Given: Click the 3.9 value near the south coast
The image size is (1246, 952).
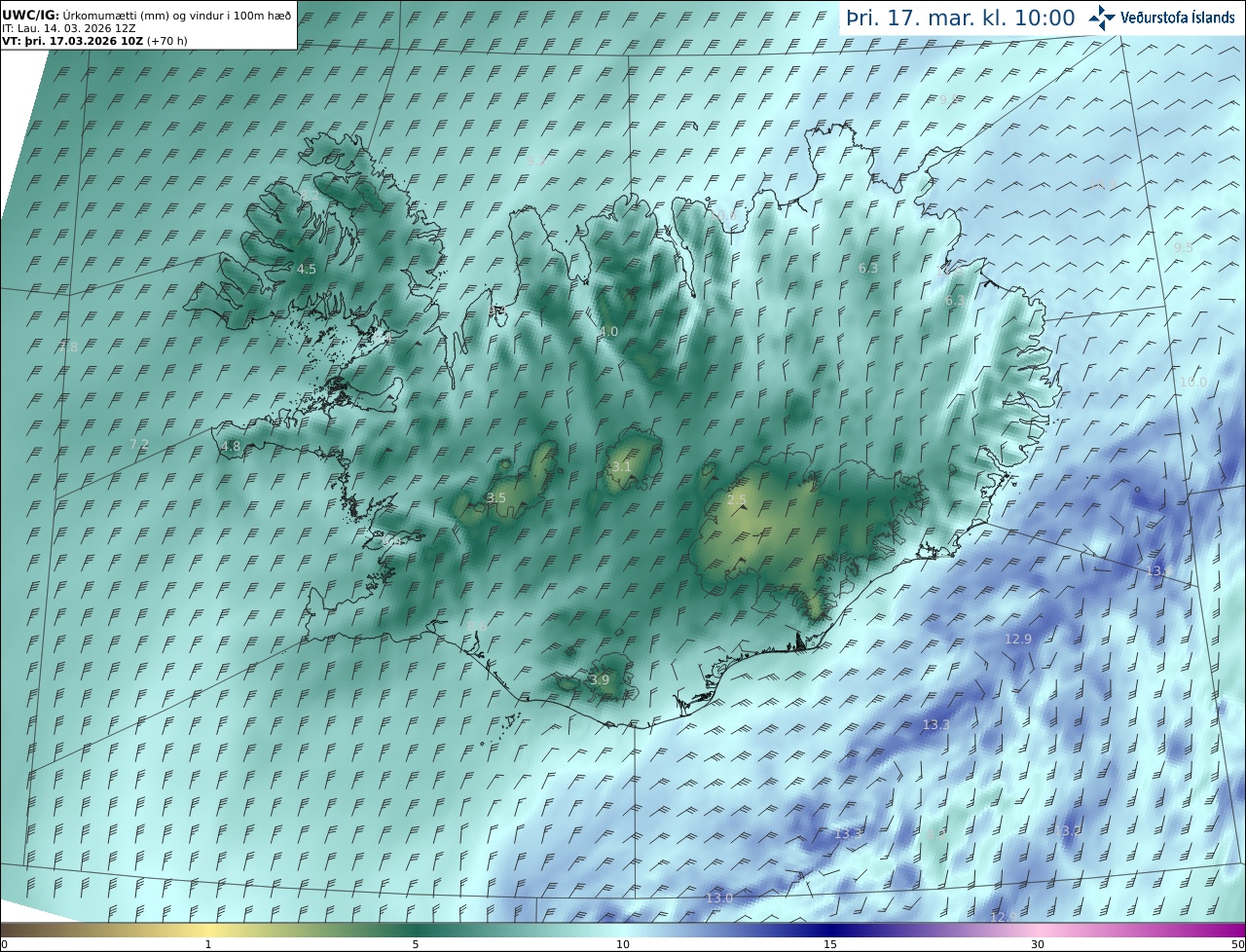Looking at the screenshot, I should coord(600,679).
